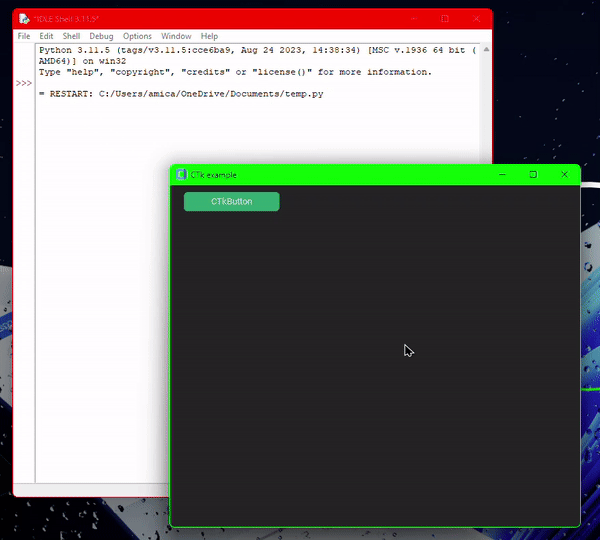Screen dimensions: 600x540
Task: Expand the Options menu
Action: click(x=137, y=36)
